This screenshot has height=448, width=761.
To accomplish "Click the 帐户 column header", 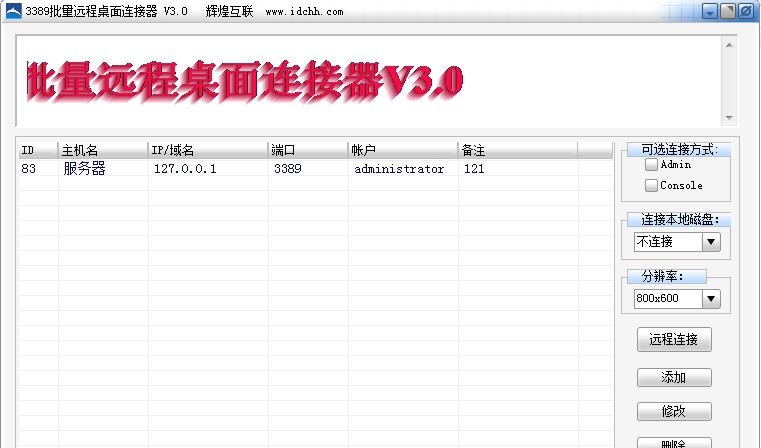I will pos(403,150).
